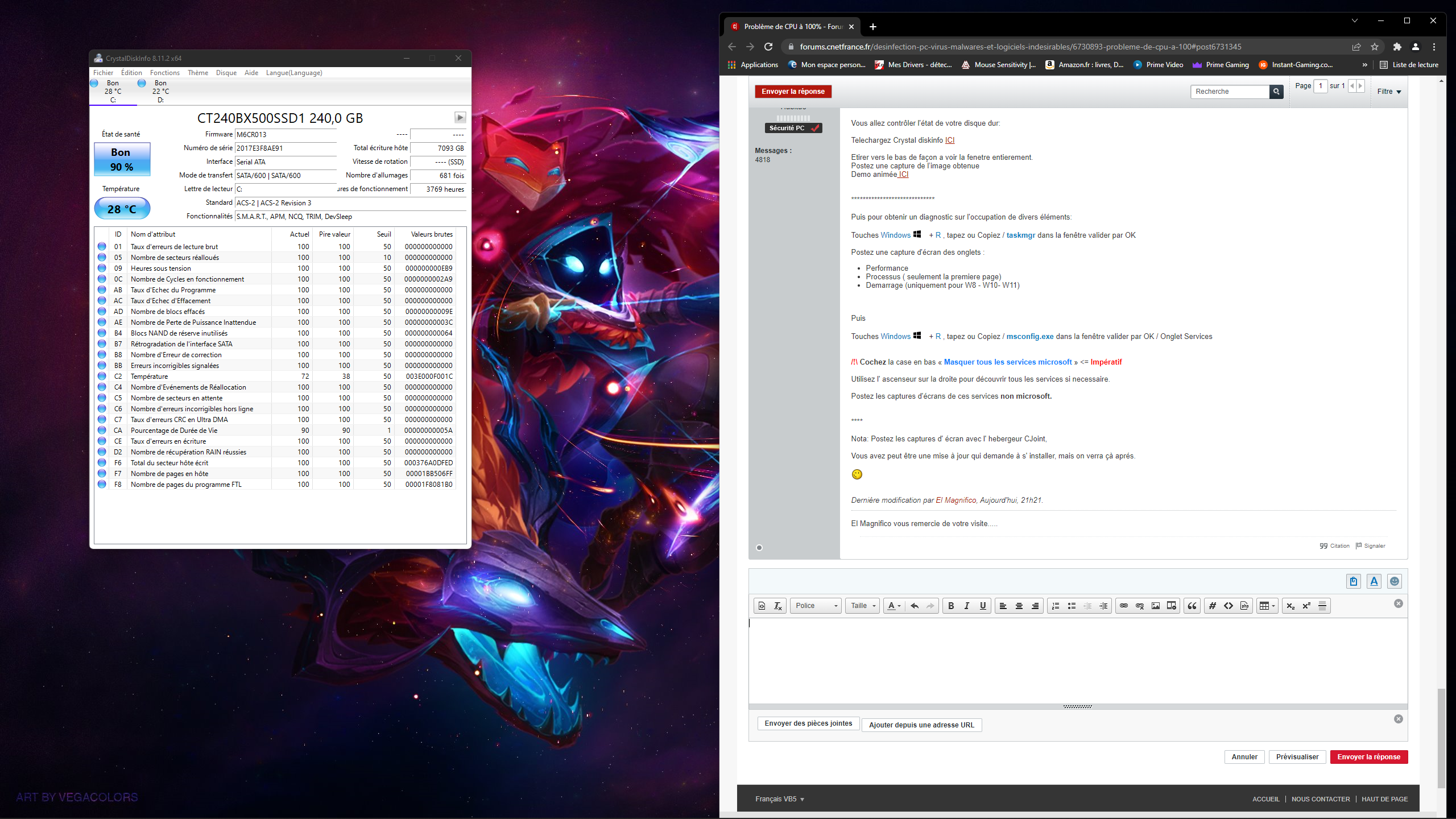The height and width of the screenshot is (819, 1456).
Task: Toggle italic formatting in editor
Action: coord(967,606)
